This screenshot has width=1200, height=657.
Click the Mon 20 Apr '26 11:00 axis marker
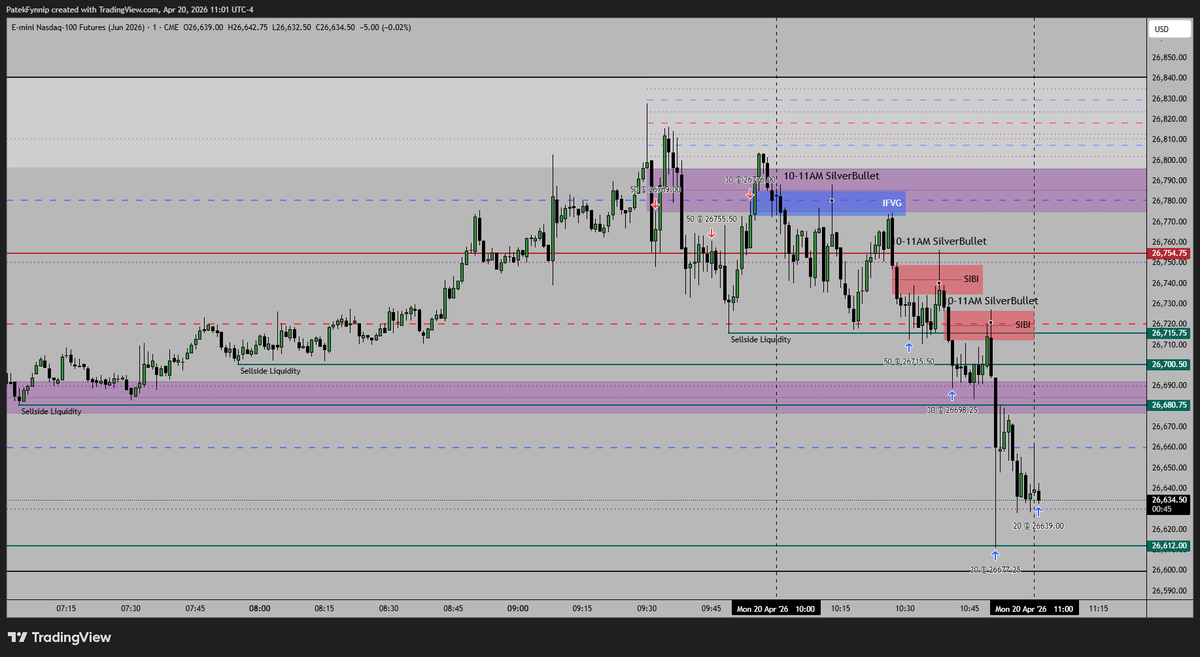1035,607
